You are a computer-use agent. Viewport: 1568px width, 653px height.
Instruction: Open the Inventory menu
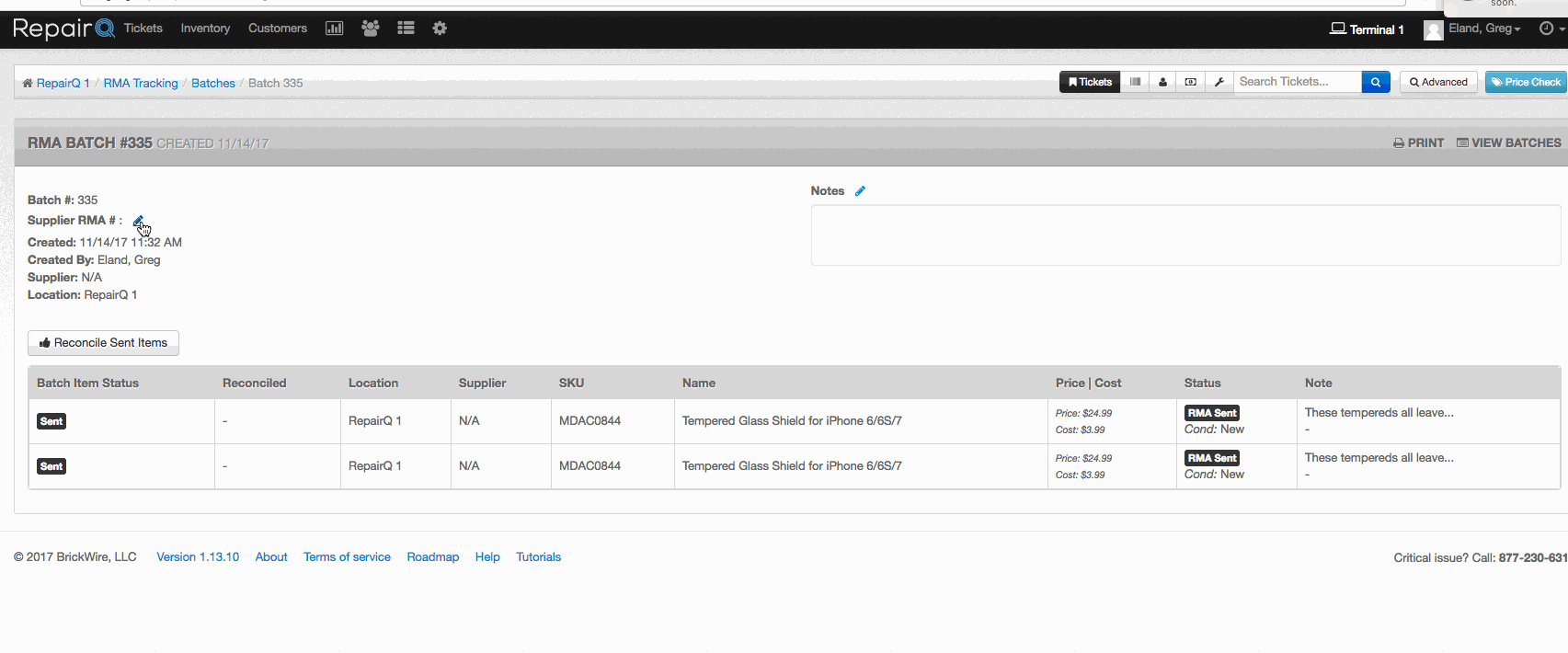coord(205,29)
